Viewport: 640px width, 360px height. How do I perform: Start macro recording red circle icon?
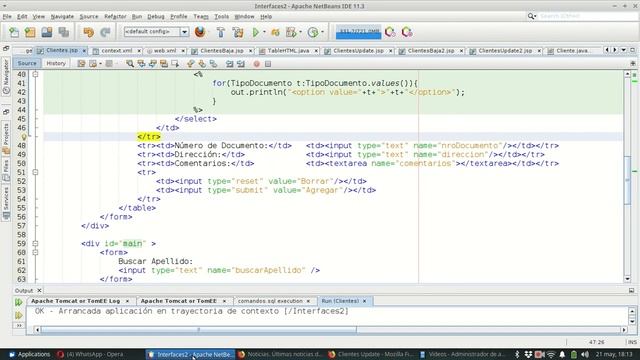coord(256,64)
